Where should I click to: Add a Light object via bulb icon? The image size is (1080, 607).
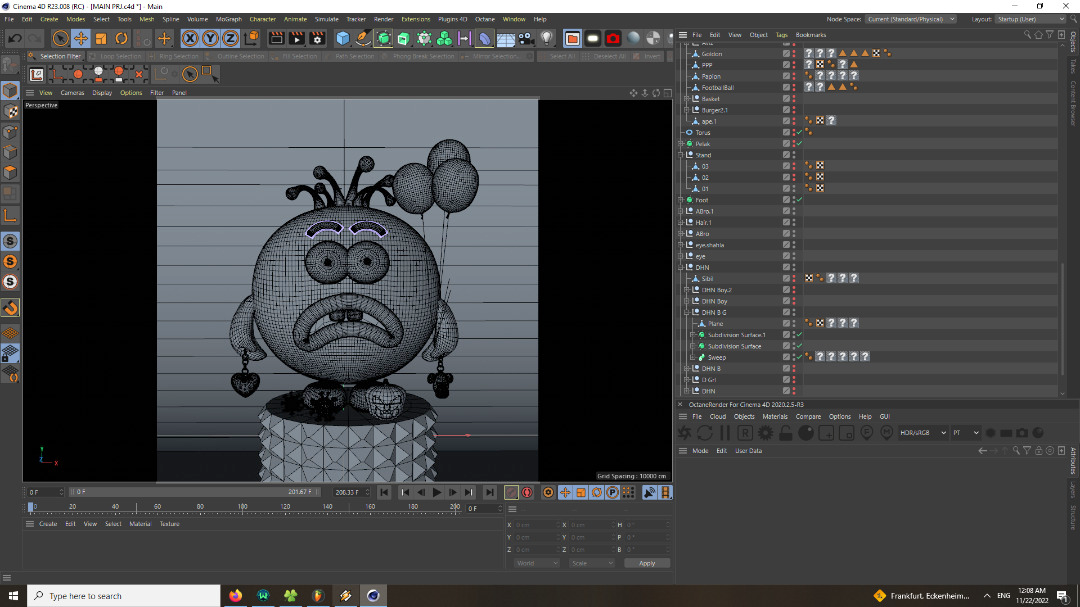tap(547, 38)
